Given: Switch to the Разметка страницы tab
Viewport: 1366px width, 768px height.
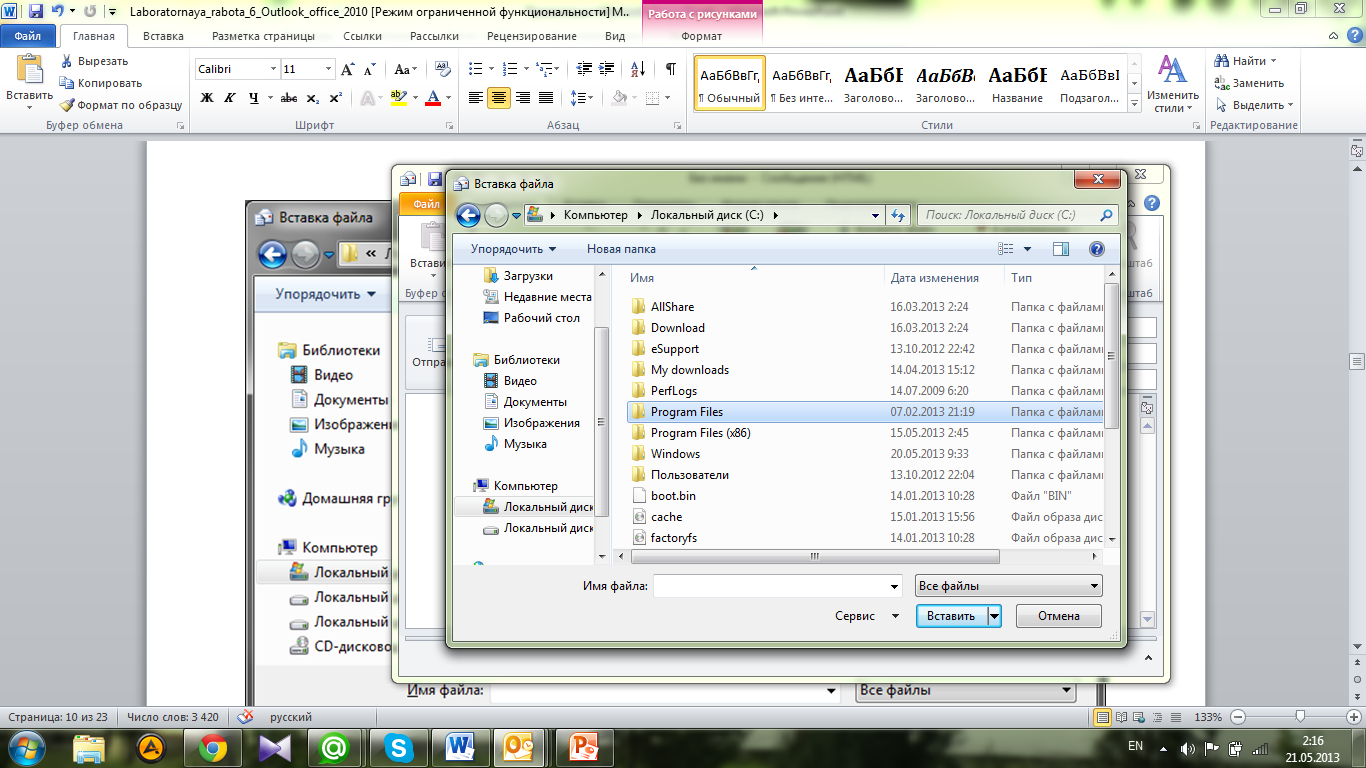Looking at the screenshot, I should point(263,36).
